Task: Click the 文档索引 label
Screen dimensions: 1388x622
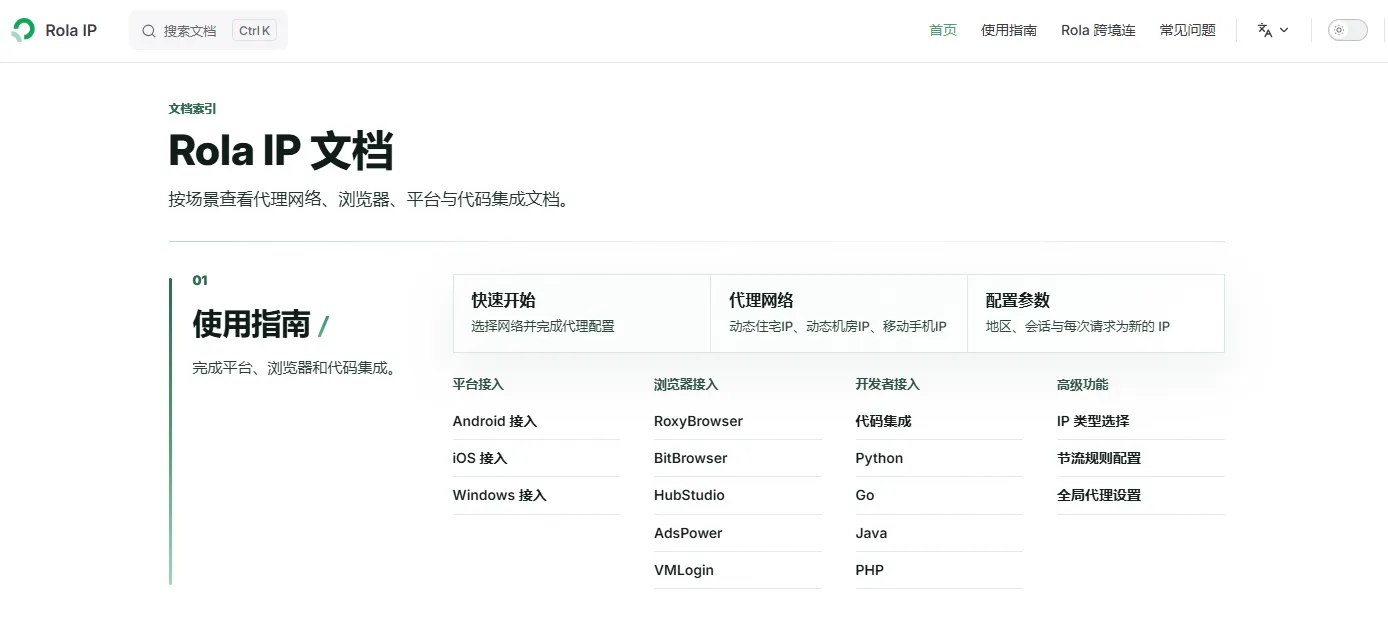Action: 192,109
